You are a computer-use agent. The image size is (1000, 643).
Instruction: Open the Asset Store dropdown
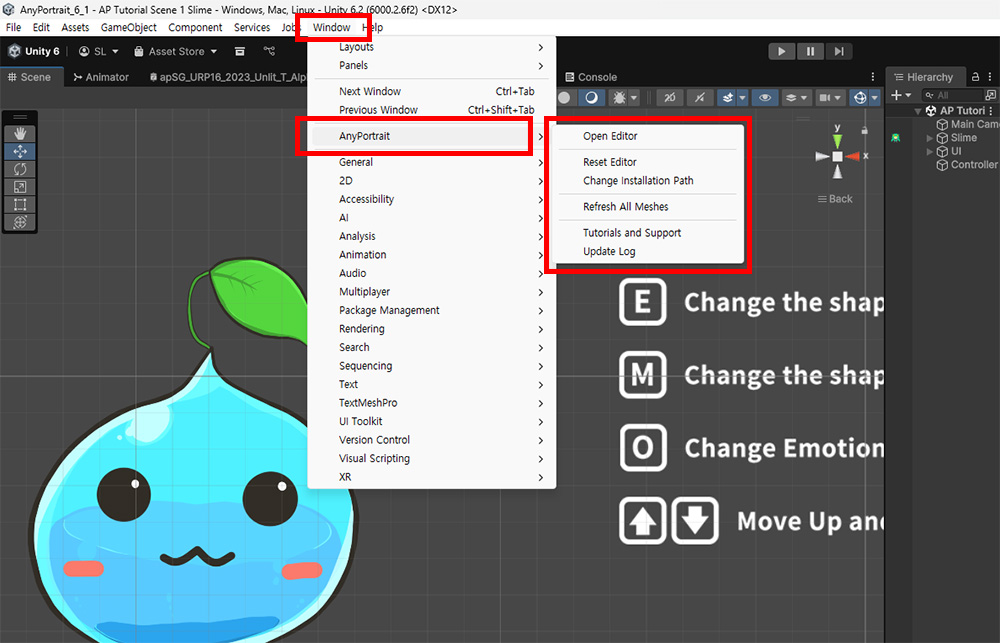click(x=175, y=51)
